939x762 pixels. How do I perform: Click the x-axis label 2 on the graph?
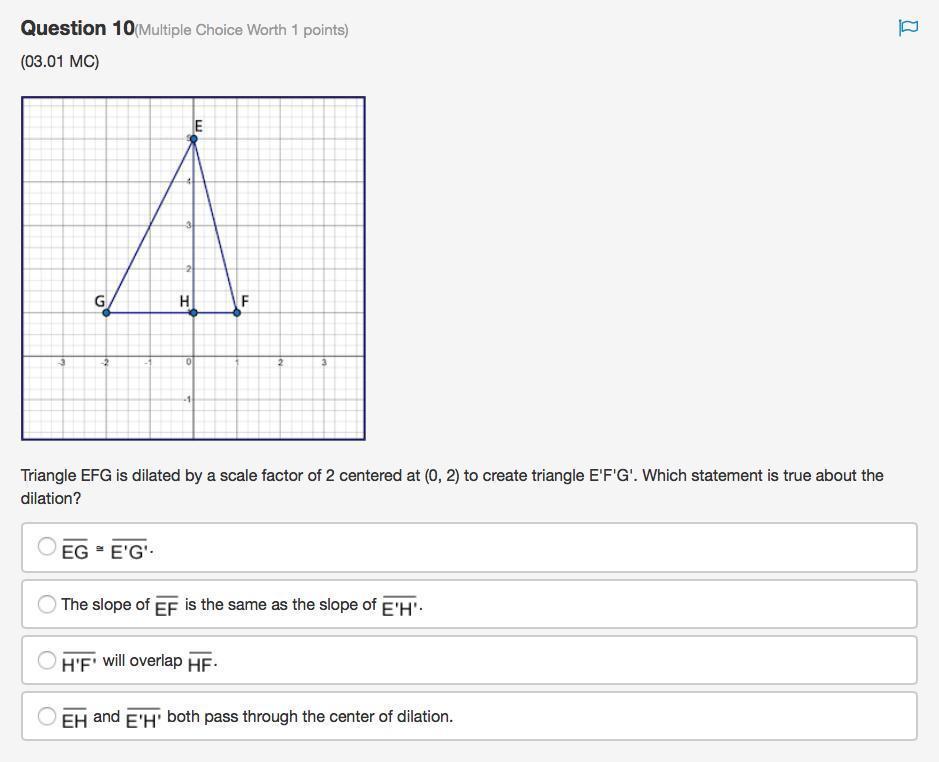coord(280,362)
